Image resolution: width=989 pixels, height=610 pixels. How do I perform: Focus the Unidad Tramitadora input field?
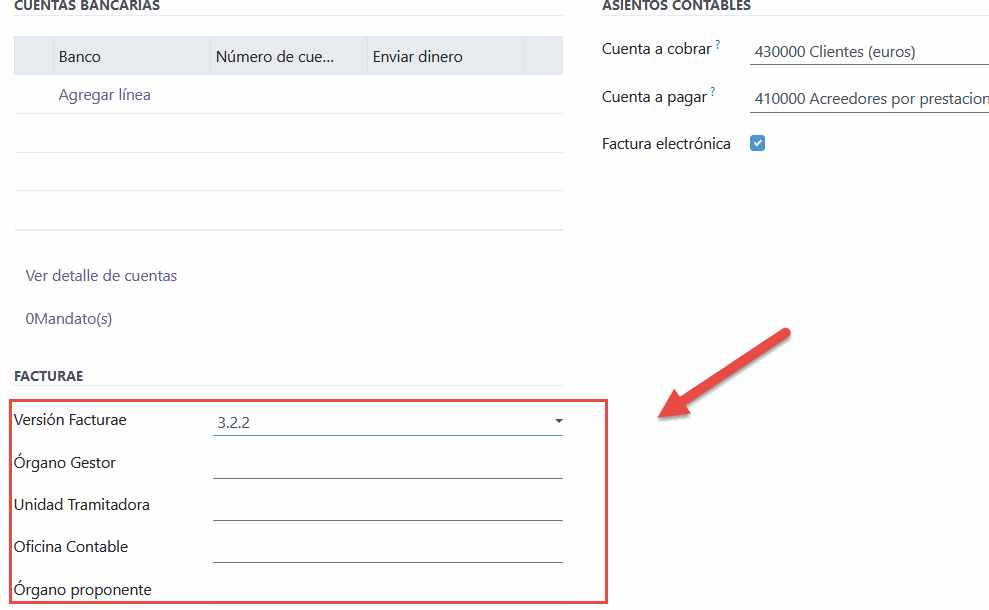pos(387,506)
